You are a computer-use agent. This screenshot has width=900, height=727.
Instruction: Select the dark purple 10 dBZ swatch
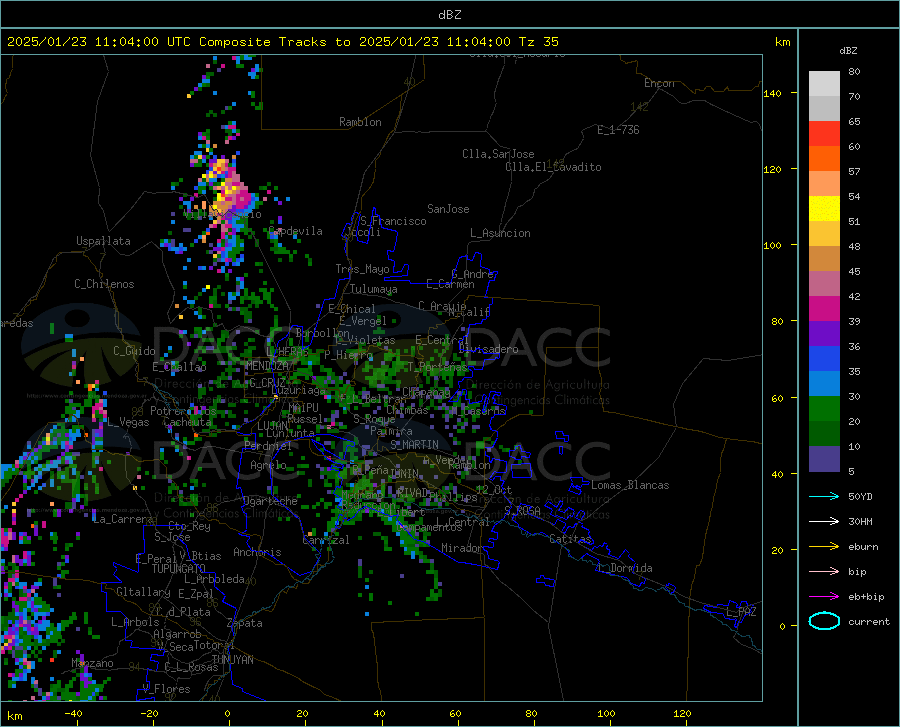click(824, 458)
